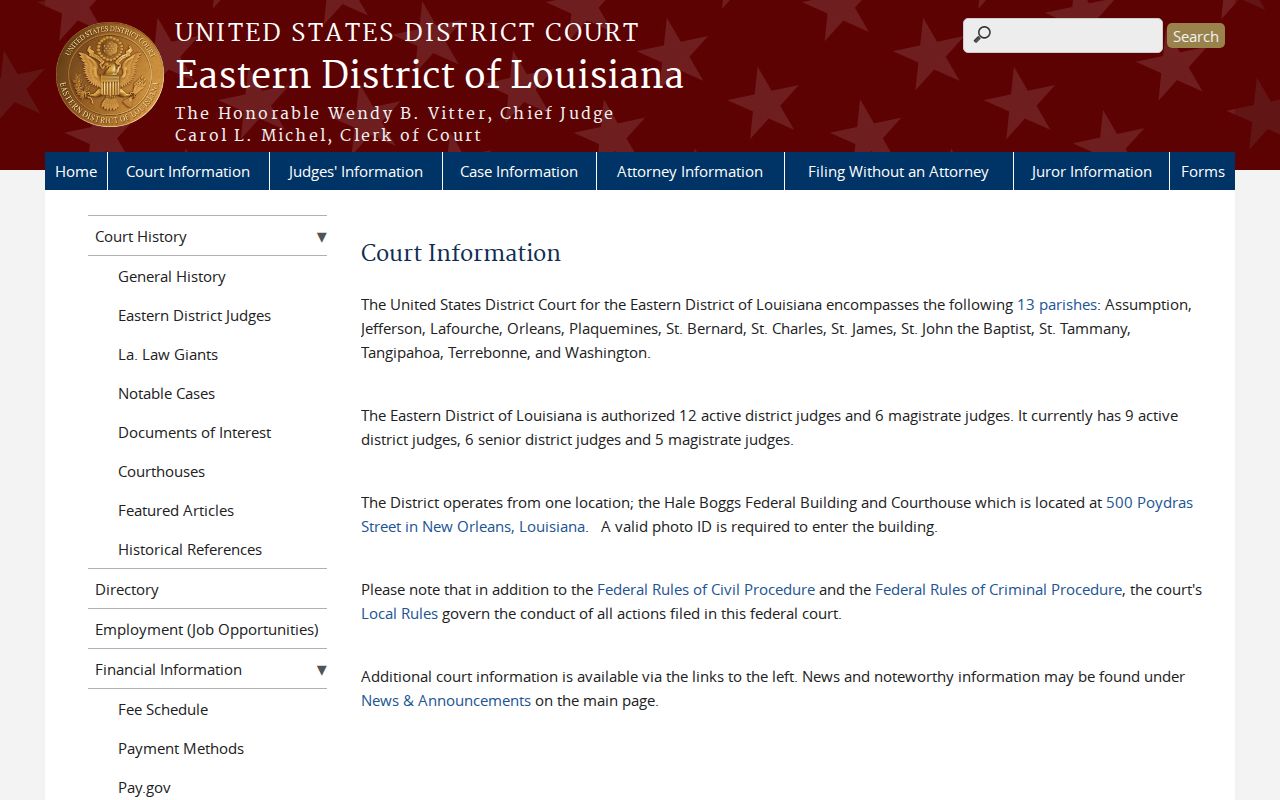Open 500 Poydras Street address link

(x=777, y=515)
